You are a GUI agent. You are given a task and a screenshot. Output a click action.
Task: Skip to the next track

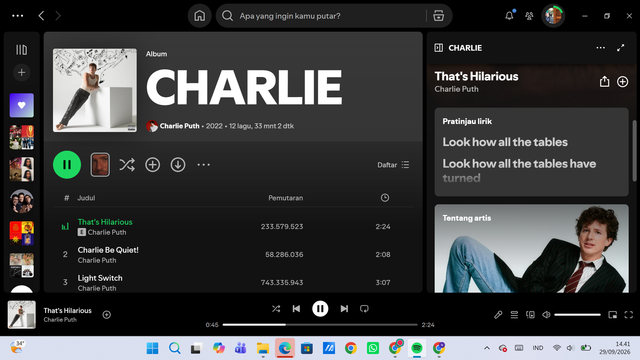(344, 309)
